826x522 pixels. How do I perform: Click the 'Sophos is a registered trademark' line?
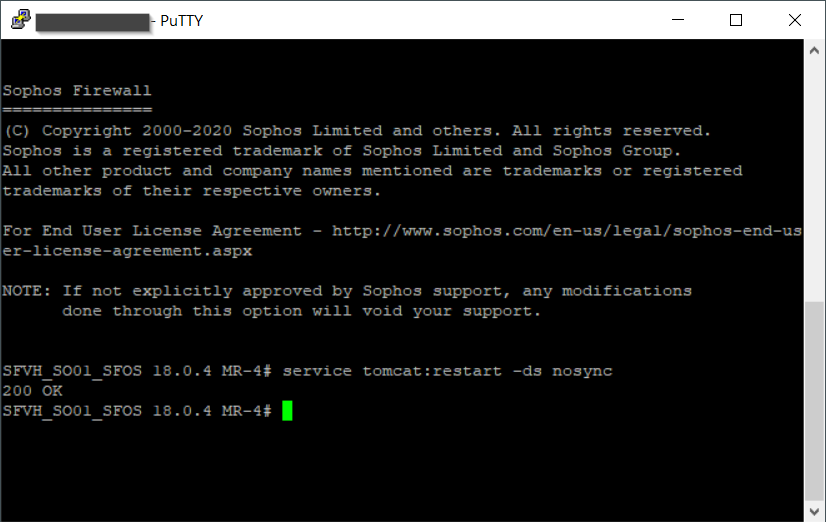(x=342, y=151)
